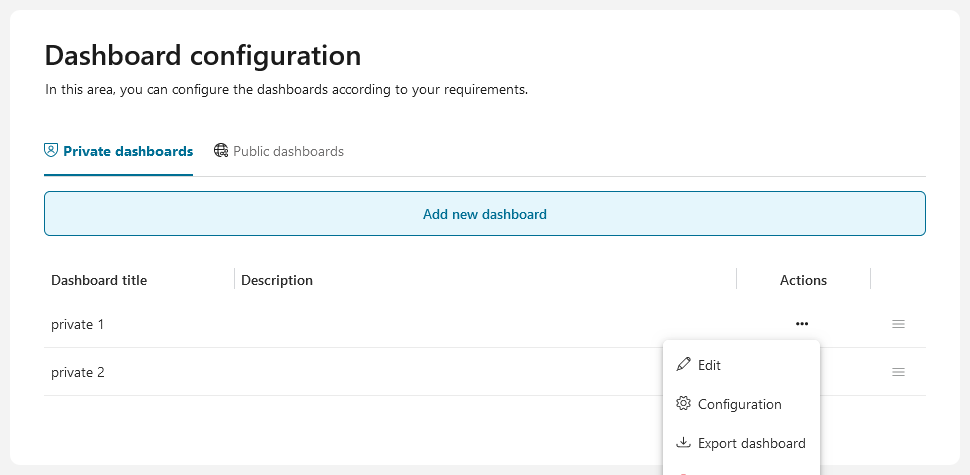This screenshot has height=475, width=970.
Task: Choose Edit from the actions menu
Action: (709, 366)
